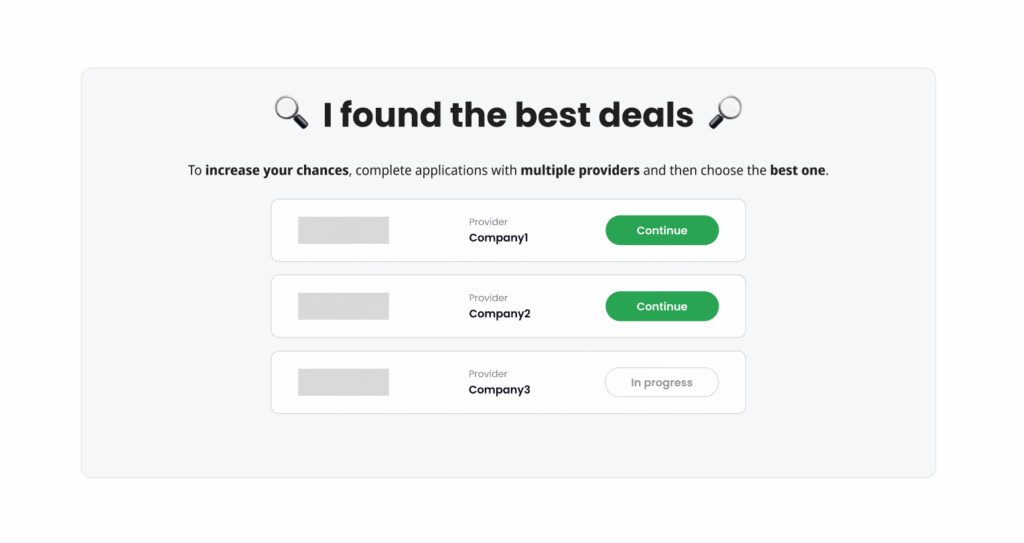This screenshot has height=543, width=1024.
Task: Click the Provider label above Company2
Action: pyautogui.click(x=488, y=298)
